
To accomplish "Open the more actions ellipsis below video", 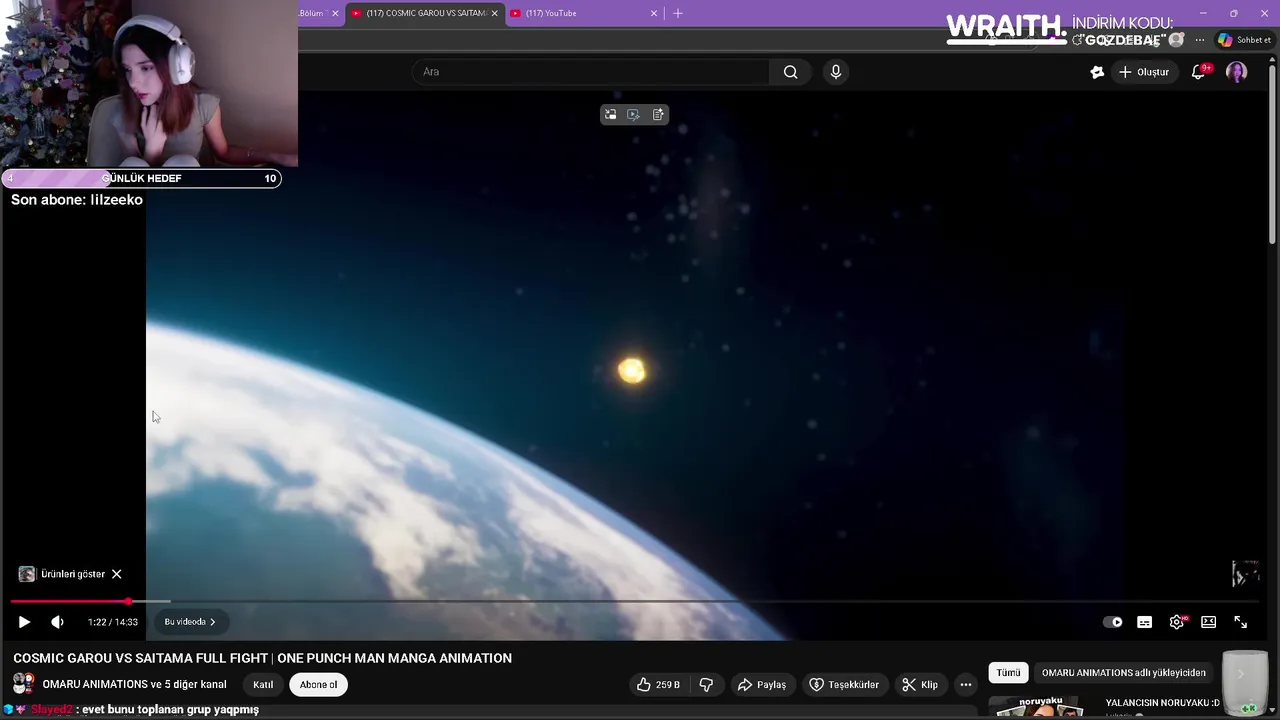I will point(965,685).
